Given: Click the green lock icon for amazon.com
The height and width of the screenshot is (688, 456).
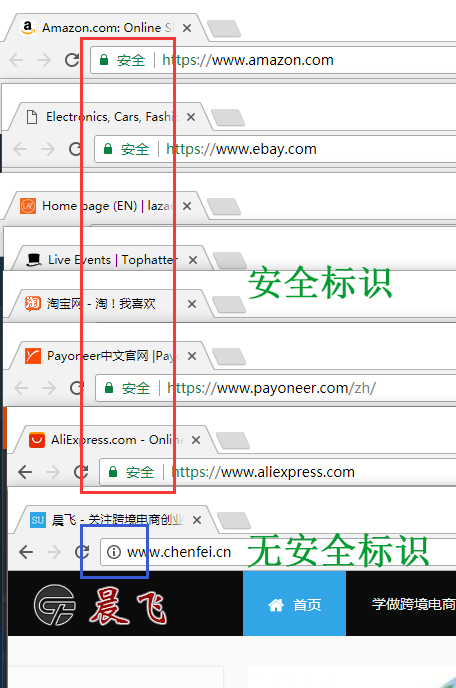Looking at the screenshot, I should [x=104, y=60].
